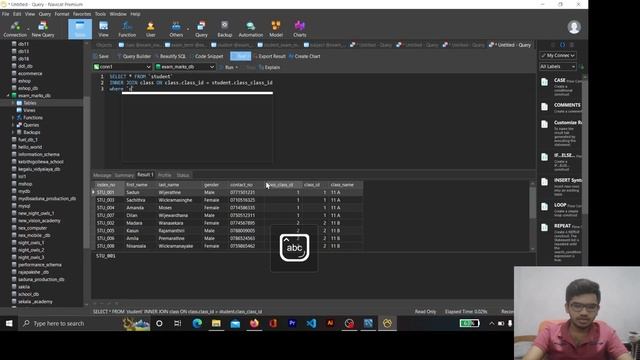
Task: Open the Query Builder
Action: [134, 56]
